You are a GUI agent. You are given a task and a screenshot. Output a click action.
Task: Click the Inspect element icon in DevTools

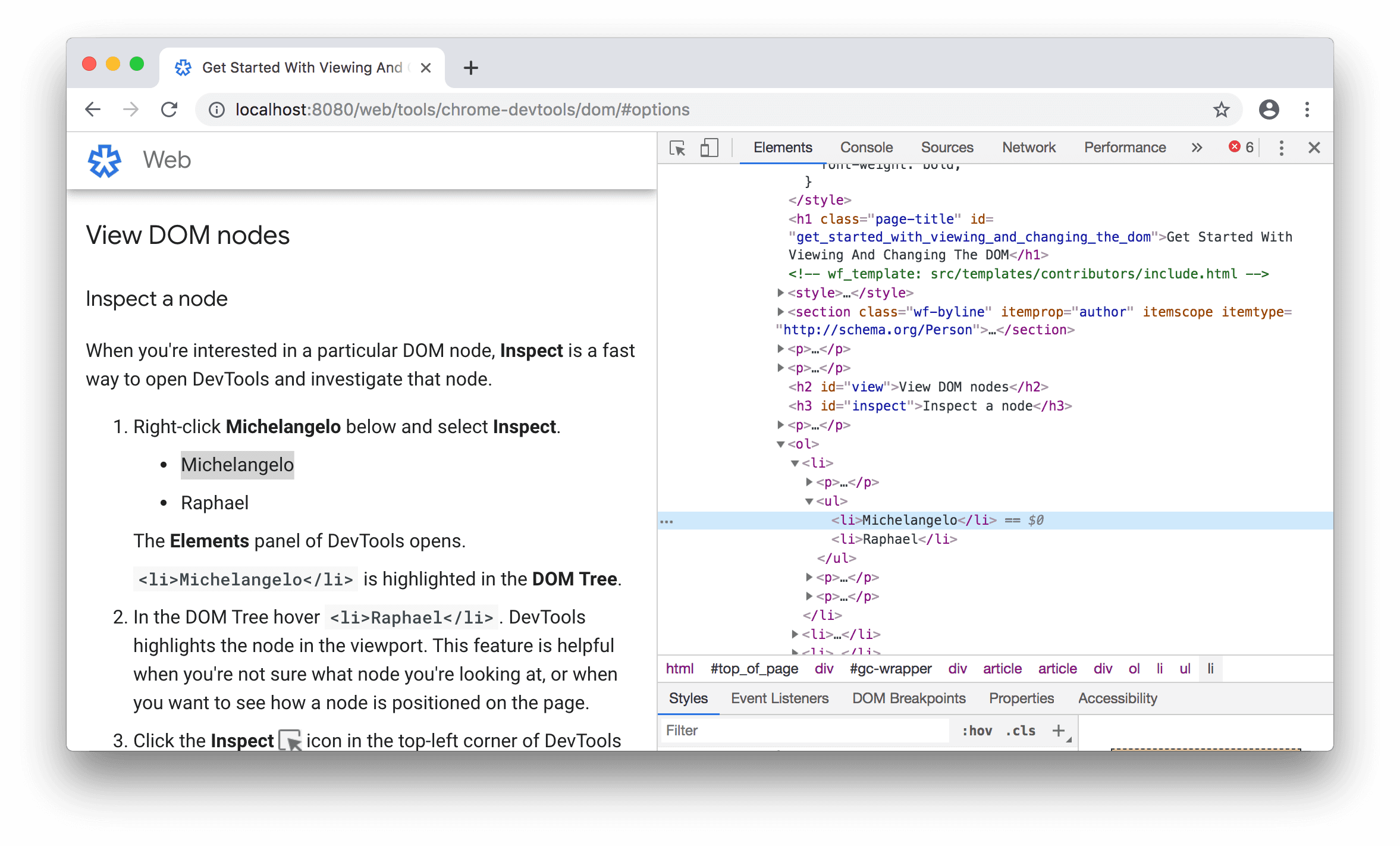[x=678, y=147]
